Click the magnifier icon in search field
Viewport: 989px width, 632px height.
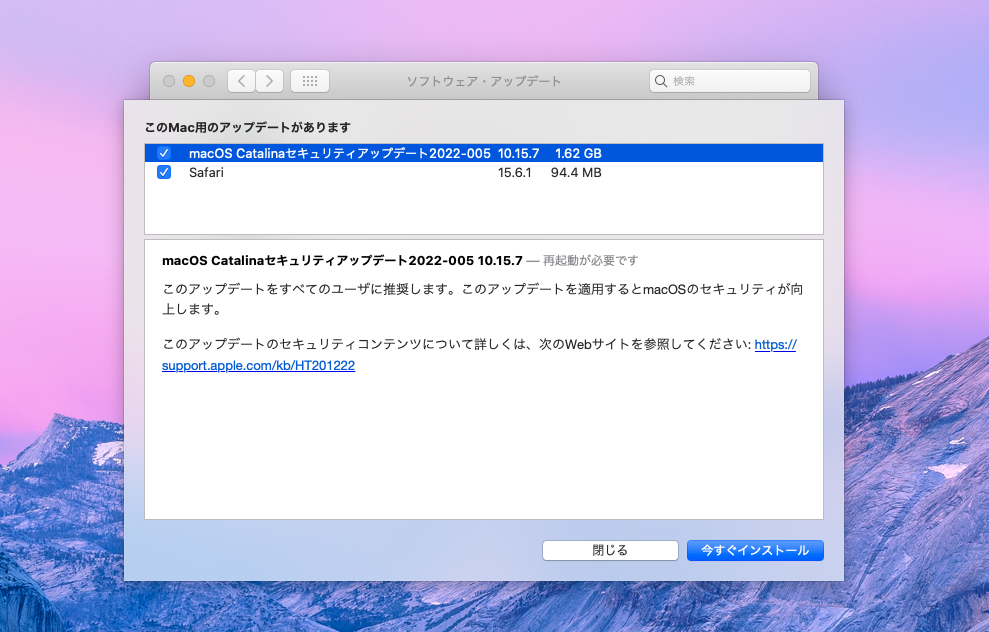click(x=661, y=81)
